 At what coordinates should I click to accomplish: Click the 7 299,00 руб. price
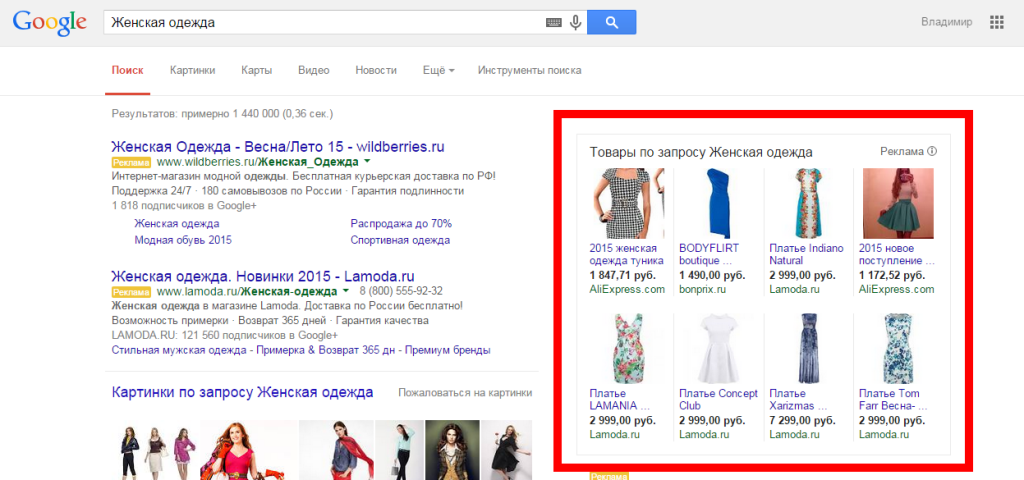click(803, 420)
